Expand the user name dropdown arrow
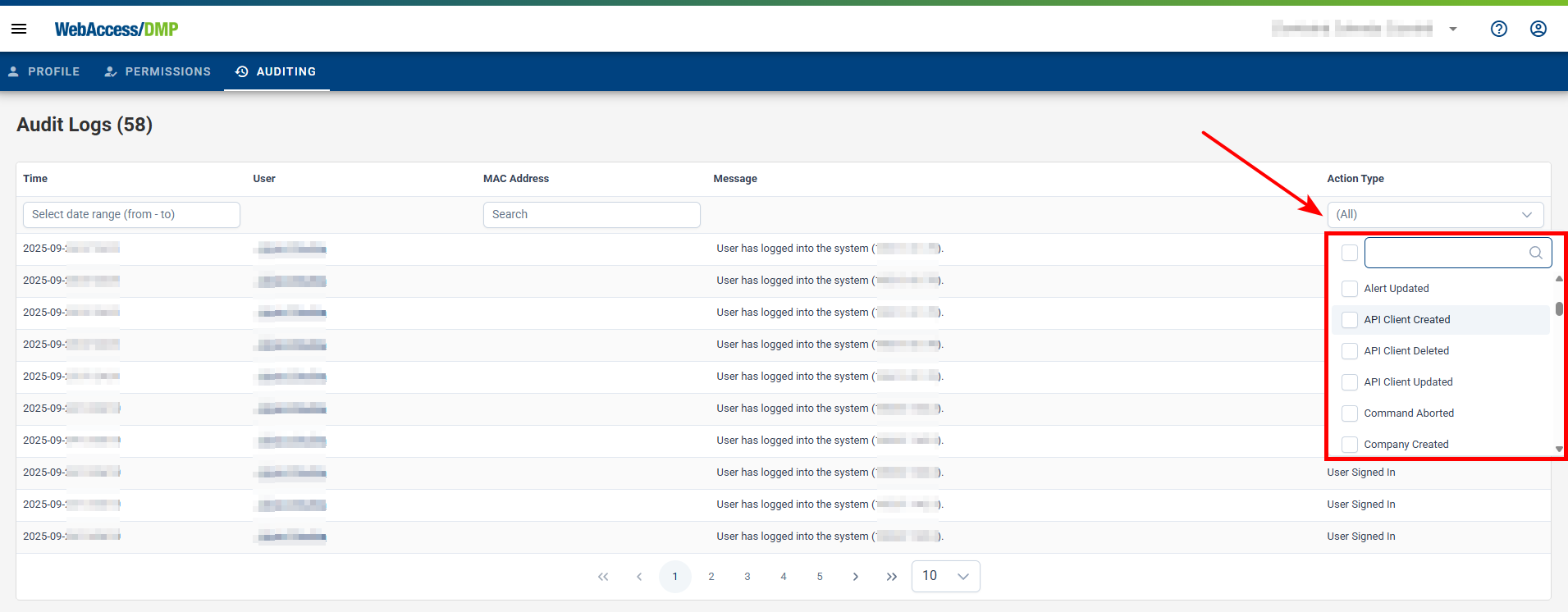 1452,29
